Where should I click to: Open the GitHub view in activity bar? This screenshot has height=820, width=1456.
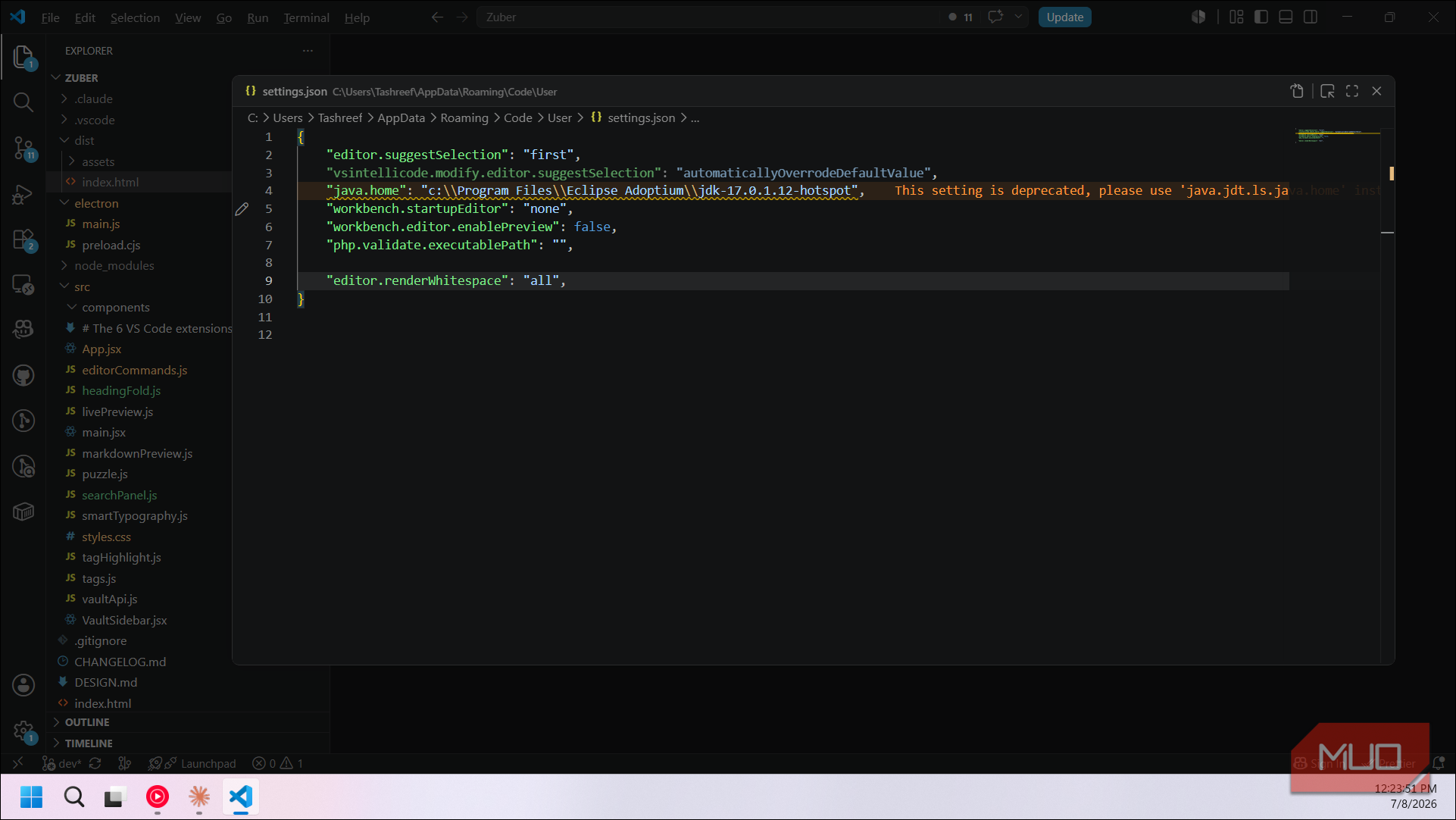coord(23,375)
